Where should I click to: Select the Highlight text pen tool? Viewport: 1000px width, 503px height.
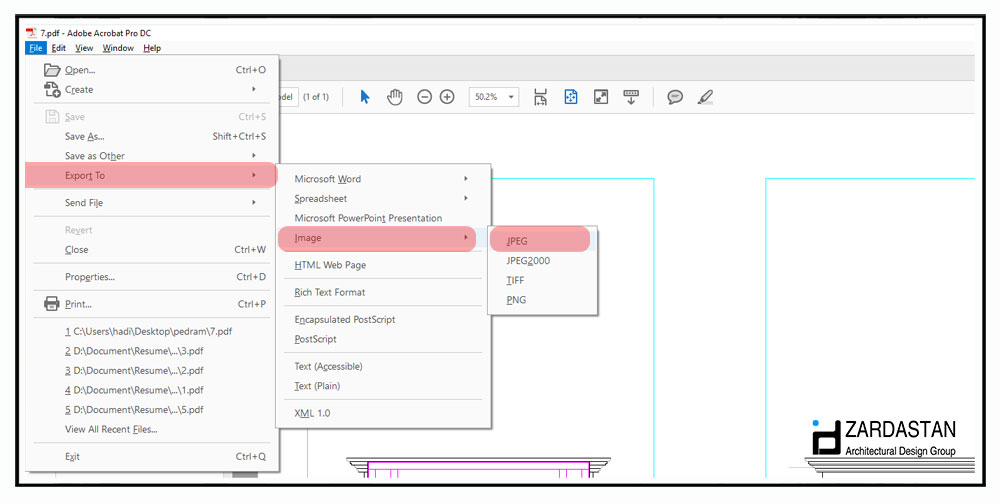[x=705, y=97]
